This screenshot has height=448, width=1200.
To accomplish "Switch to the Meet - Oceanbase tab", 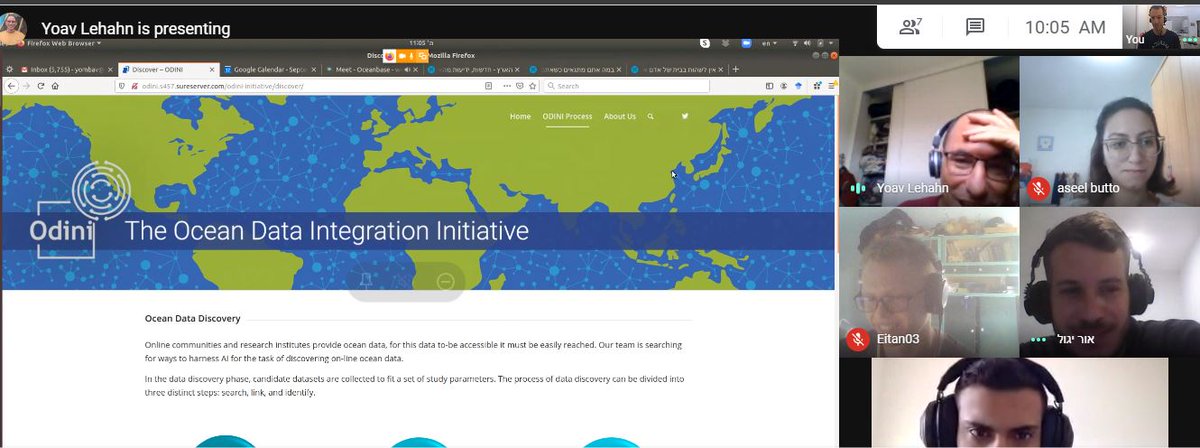I will tap(370, 70).
